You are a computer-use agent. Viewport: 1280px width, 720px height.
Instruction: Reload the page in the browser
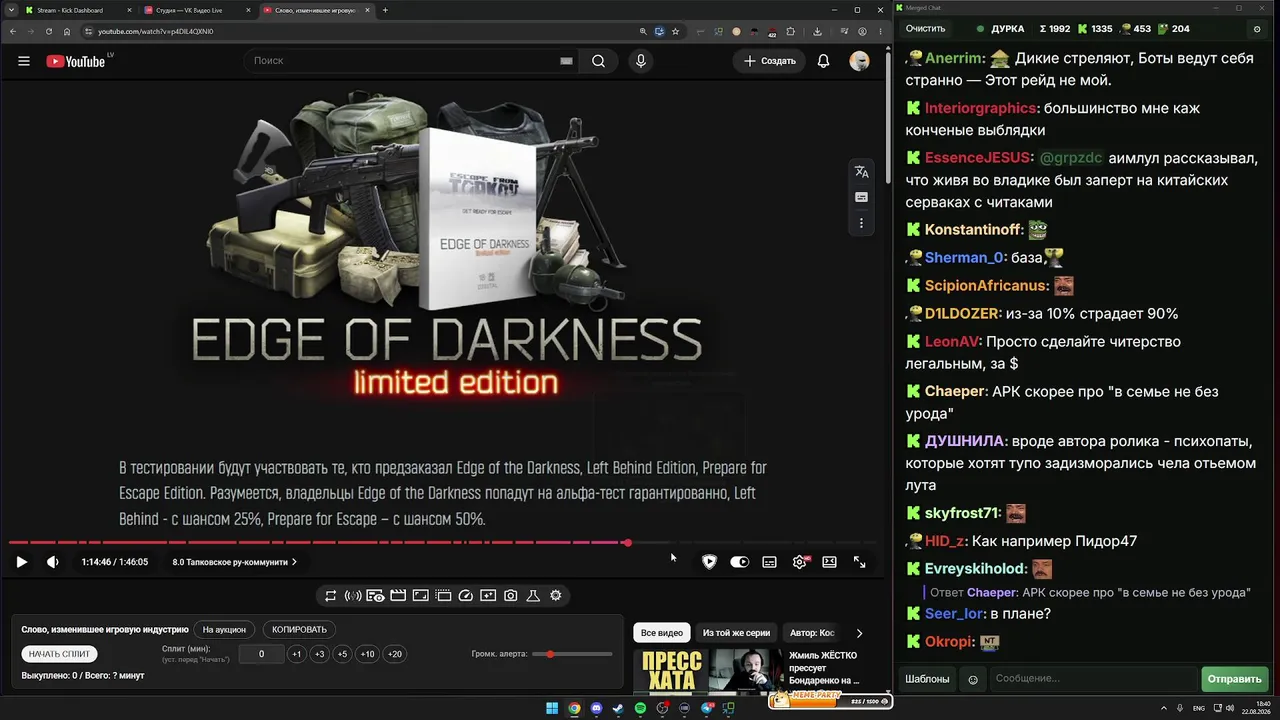pyautogui.click(x=49, y=31)
